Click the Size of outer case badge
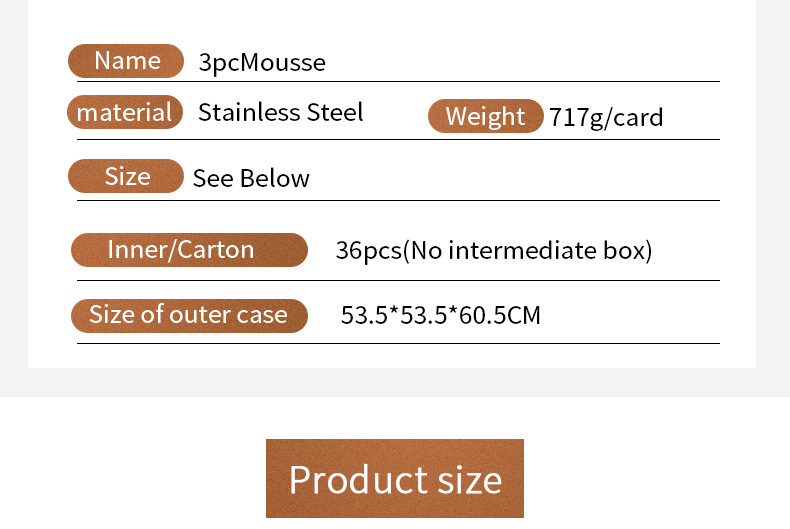Screen dimensions: 790x529 pos(189,315)
